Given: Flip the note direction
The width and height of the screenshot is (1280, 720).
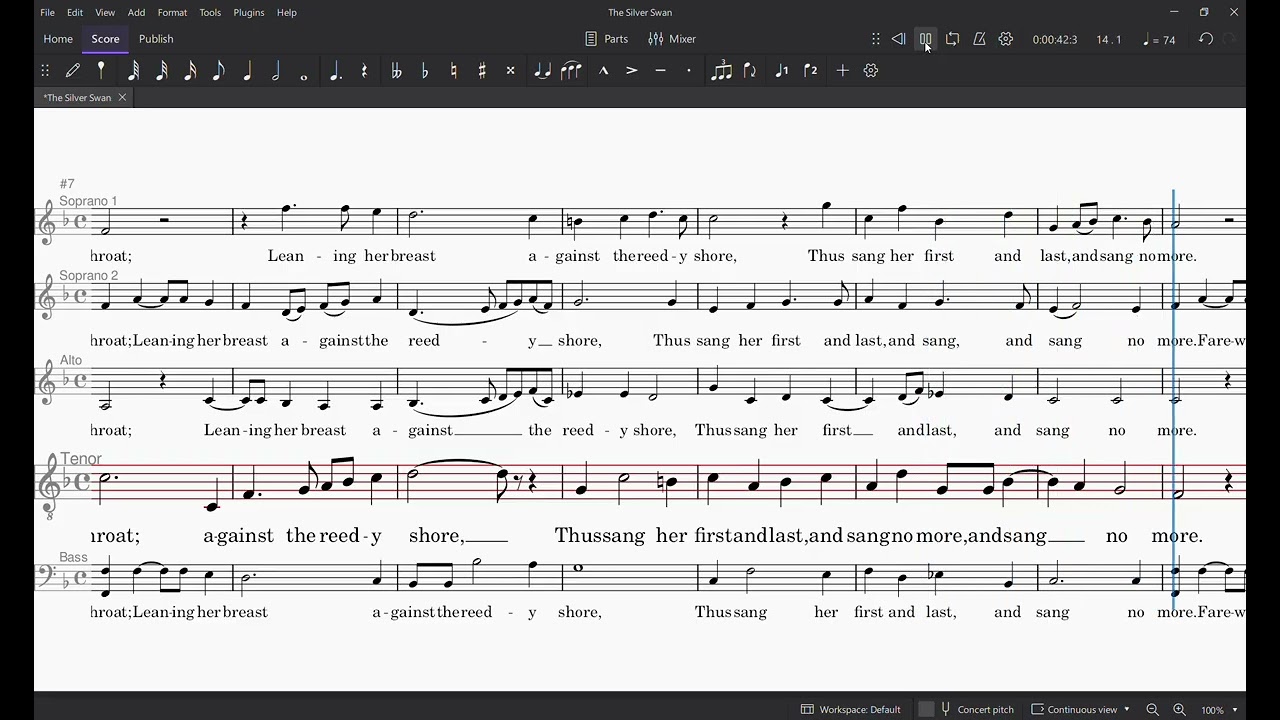Looking at the screenshot, I should 750,71.
